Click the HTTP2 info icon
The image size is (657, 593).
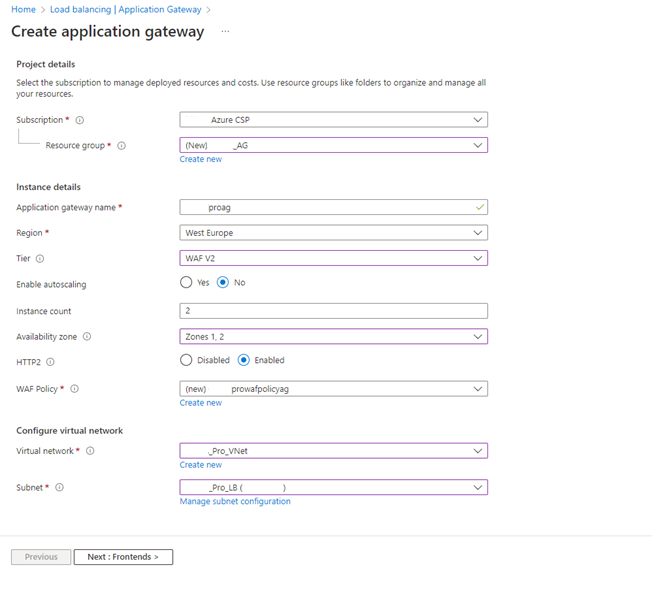click(50, 362)
